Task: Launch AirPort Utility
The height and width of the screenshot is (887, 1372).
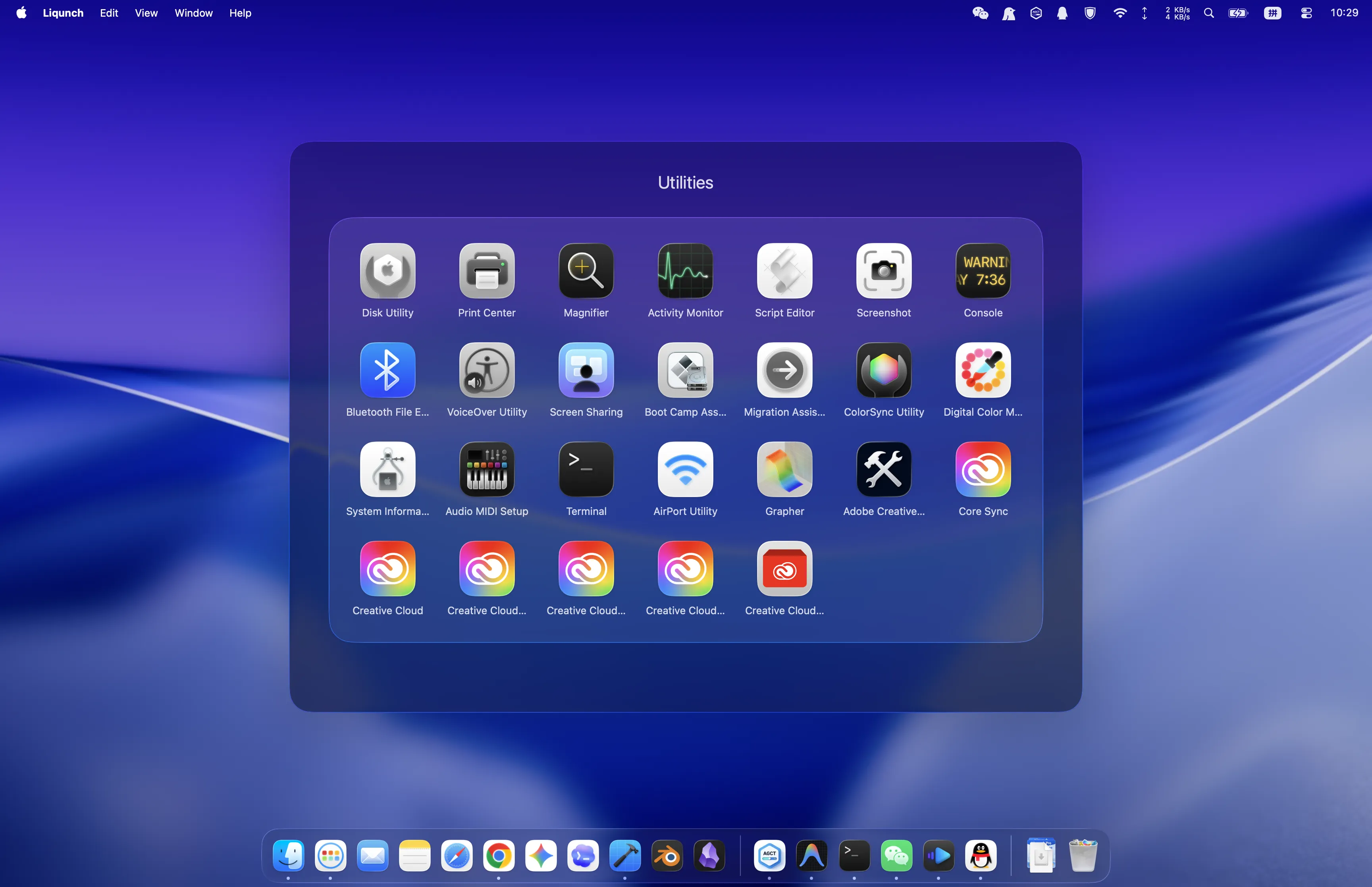Action: [x=685, y=469]
